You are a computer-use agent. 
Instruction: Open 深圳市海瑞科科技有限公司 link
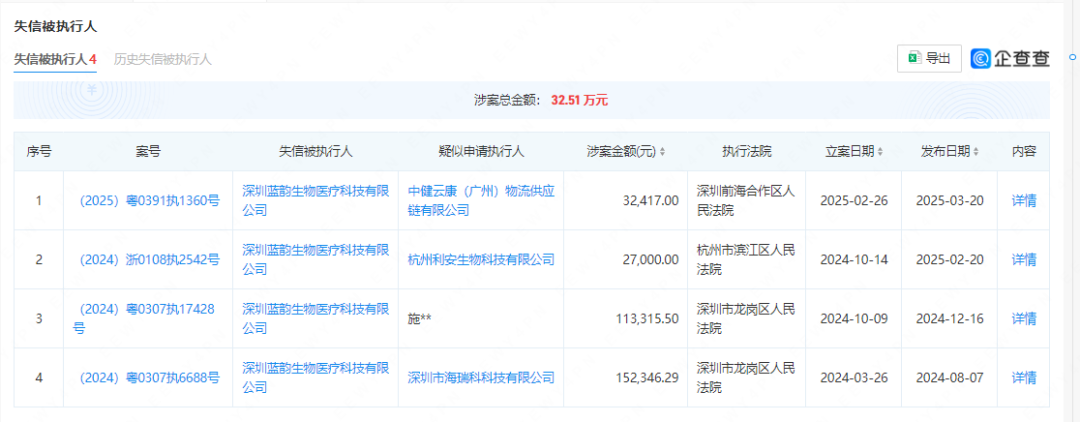(x=481, y=378)
